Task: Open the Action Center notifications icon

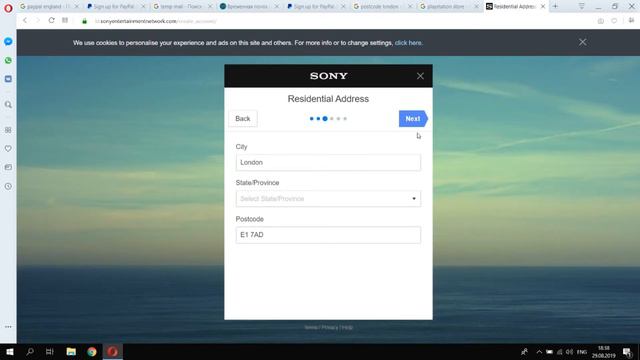Action: click(627, 352)
